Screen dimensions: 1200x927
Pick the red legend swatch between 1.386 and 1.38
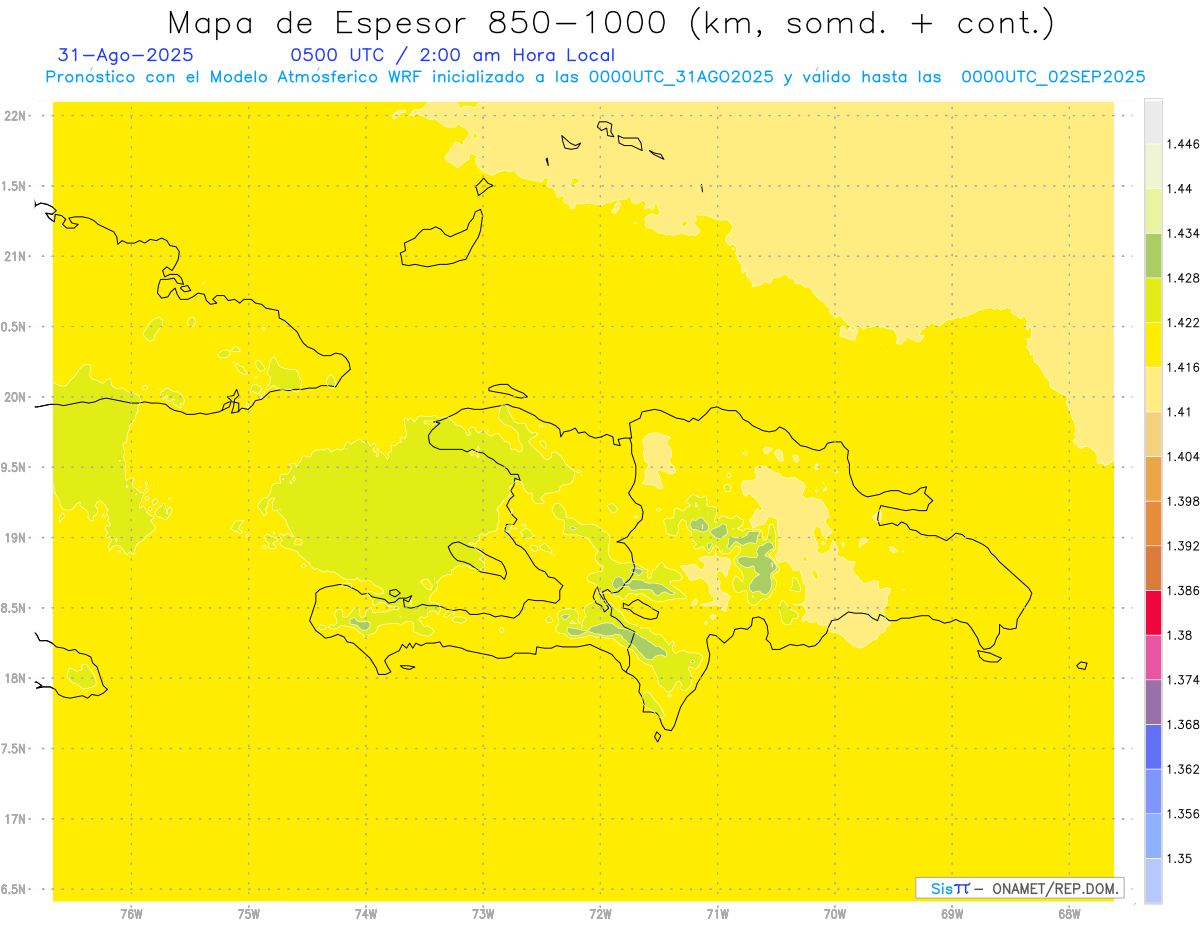[x=1153, y=612]
